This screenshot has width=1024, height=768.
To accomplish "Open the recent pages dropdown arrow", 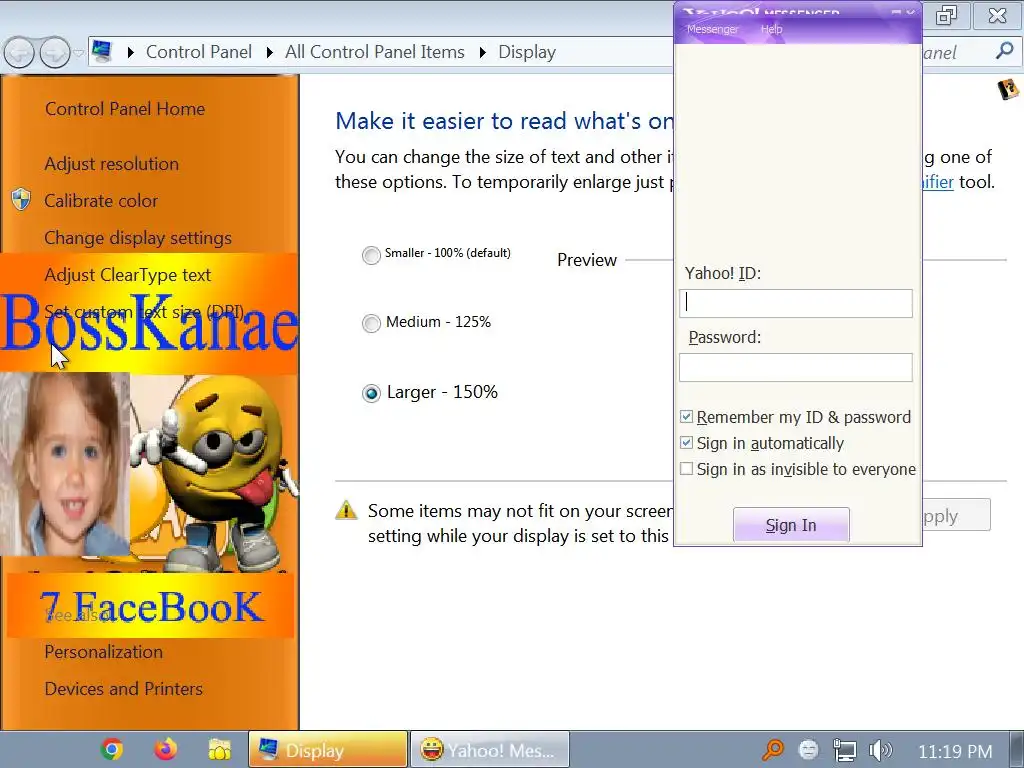I will tap(79, 53).
